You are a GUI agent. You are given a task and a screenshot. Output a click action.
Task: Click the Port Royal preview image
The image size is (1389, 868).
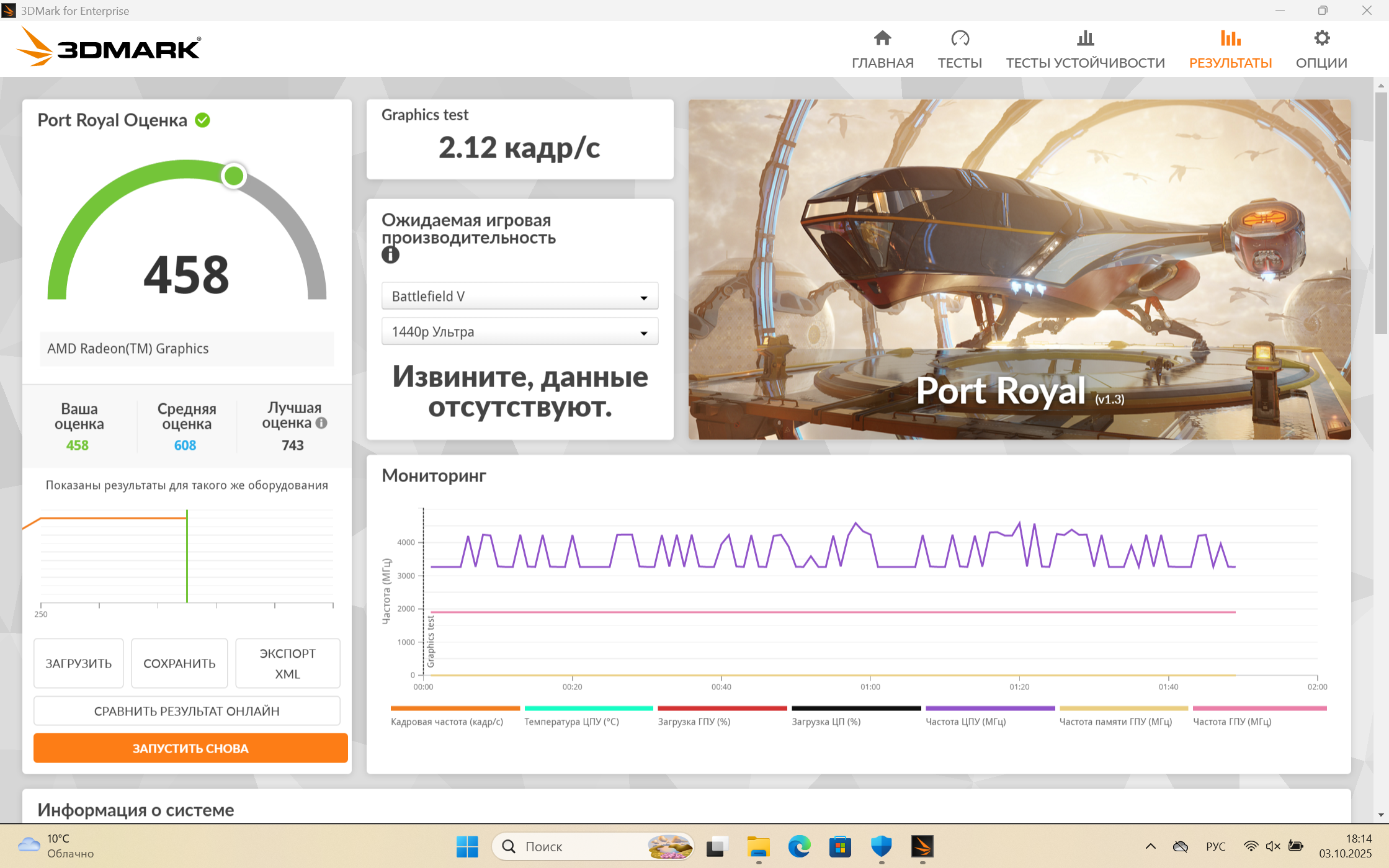click(x=1019, y=270)
